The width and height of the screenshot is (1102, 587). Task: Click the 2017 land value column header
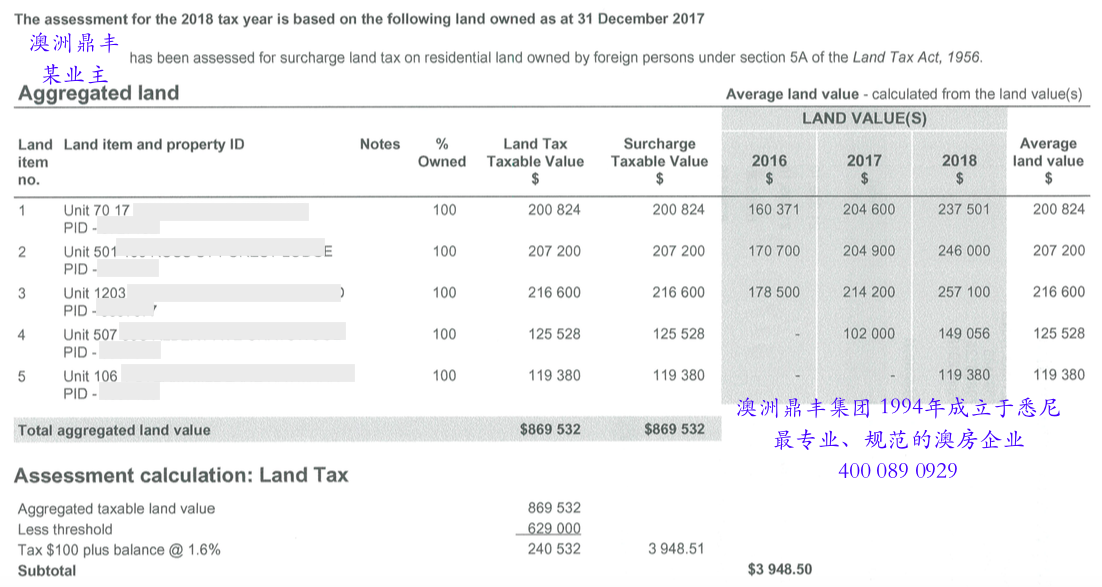864,168
